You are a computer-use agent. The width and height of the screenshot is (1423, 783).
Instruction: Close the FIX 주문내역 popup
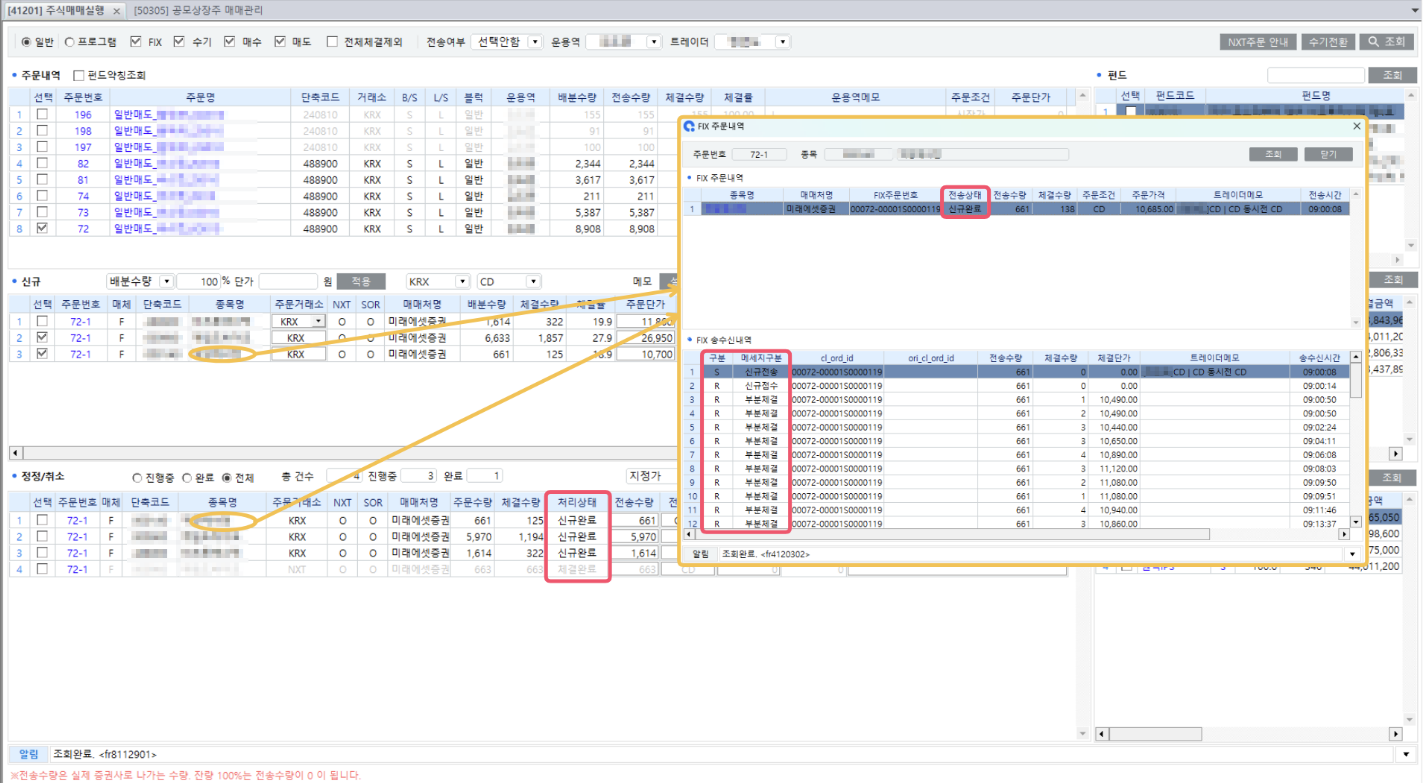tap(1357, 126)
